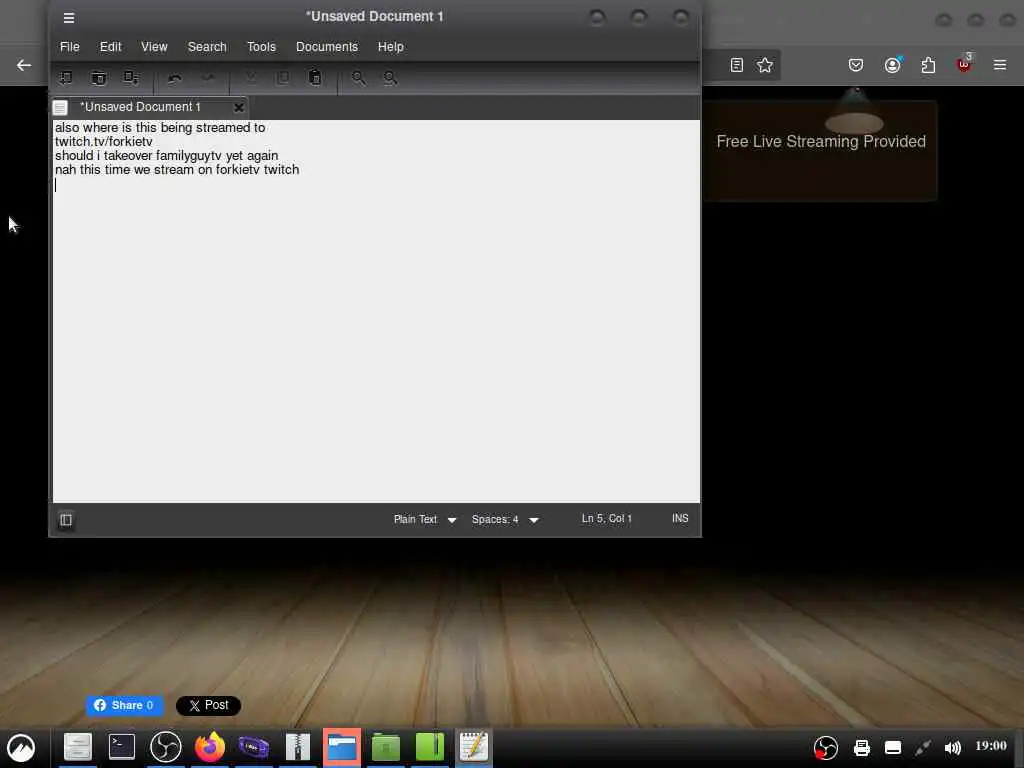Create a new document from the editor toolbar

click(x=66, y=78)
